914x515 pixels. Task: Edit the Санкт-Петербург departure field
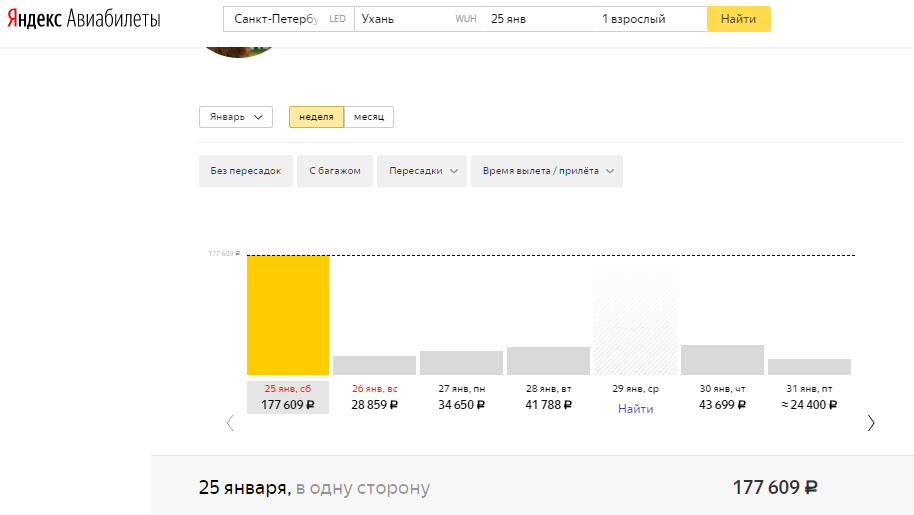tap(276, 19)
